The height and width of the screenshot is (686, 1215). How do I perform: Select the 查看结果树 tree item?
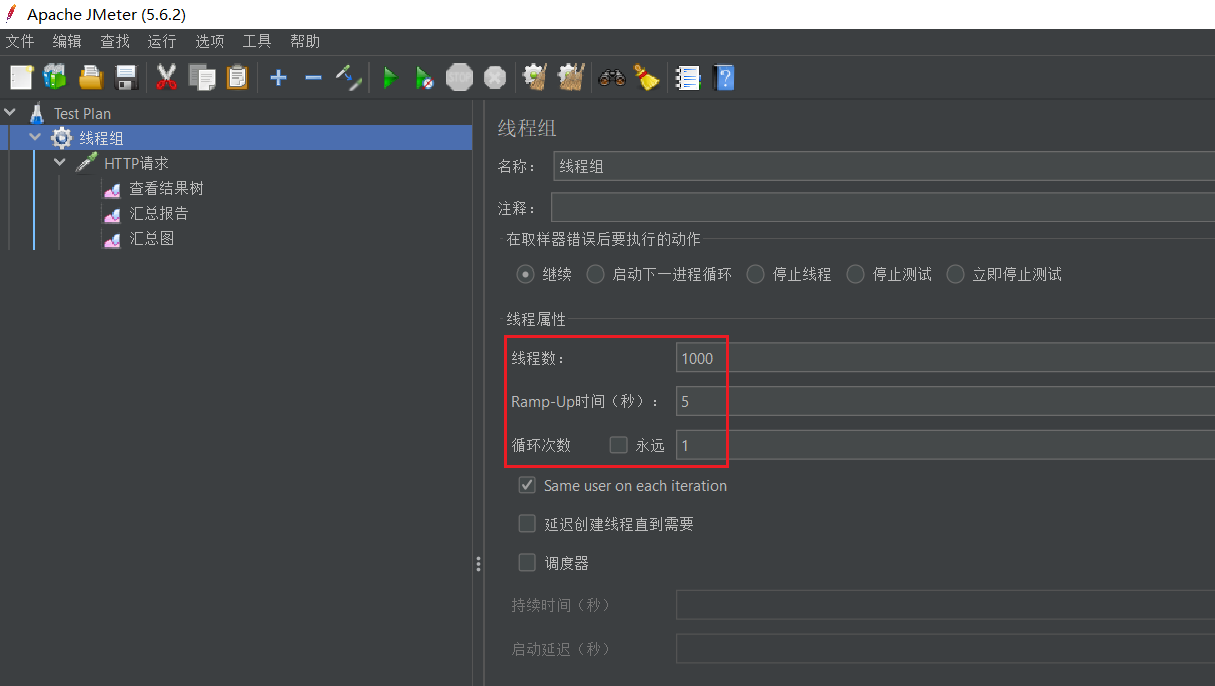tap(166, 188)
